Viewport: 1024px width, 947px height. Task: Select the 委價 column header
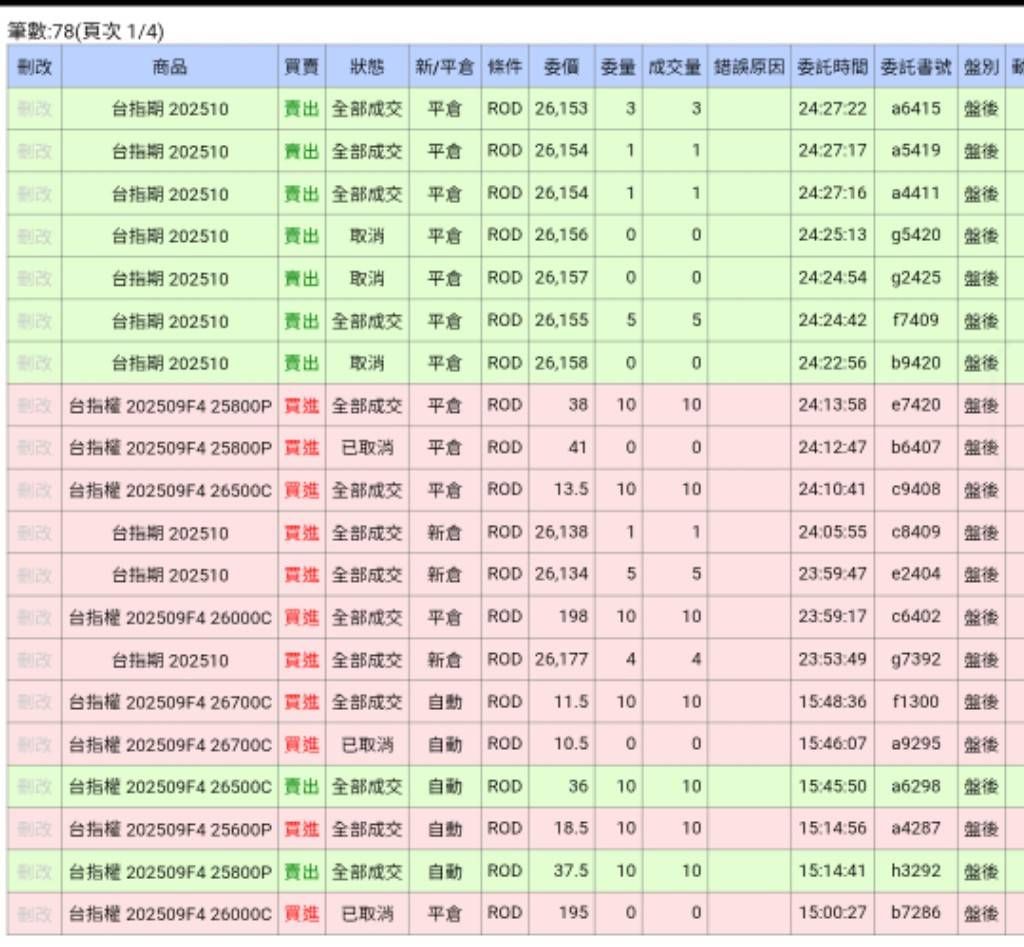[561, 67]
